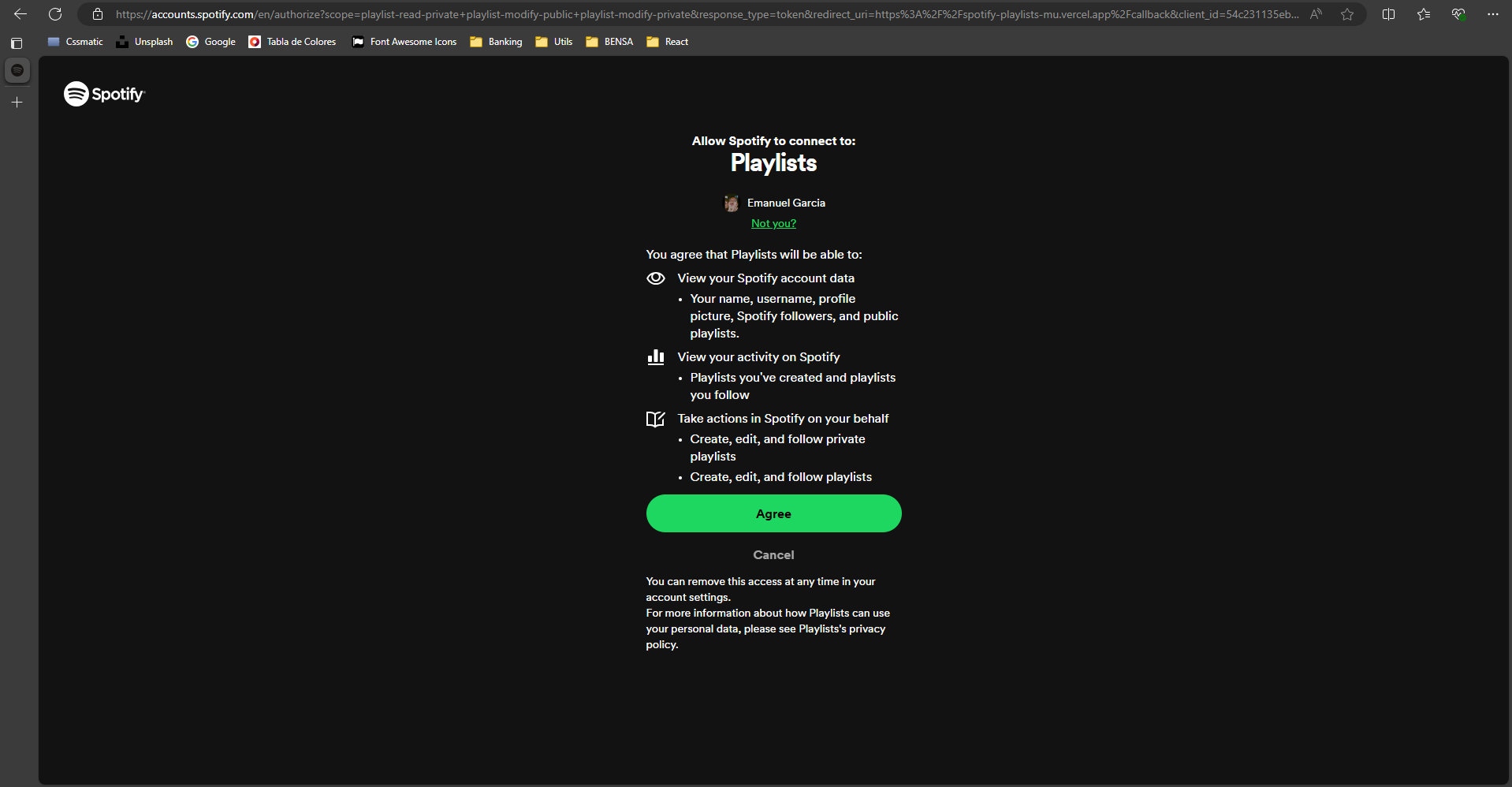Image resolution: width=1512 pixels, height=787 pixels.
Task: Open the Favorites list icon
Action: [x=1424, y=14]
